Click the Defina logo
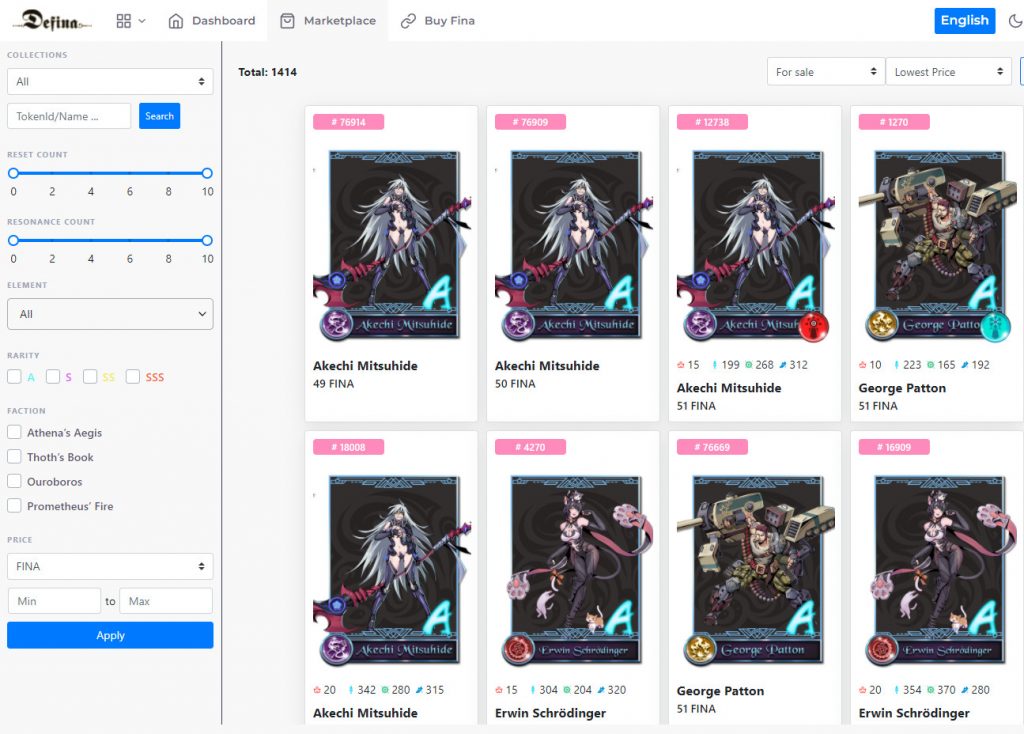The width and height of the screenshot is (1024, 734). [x=52, y=20]
